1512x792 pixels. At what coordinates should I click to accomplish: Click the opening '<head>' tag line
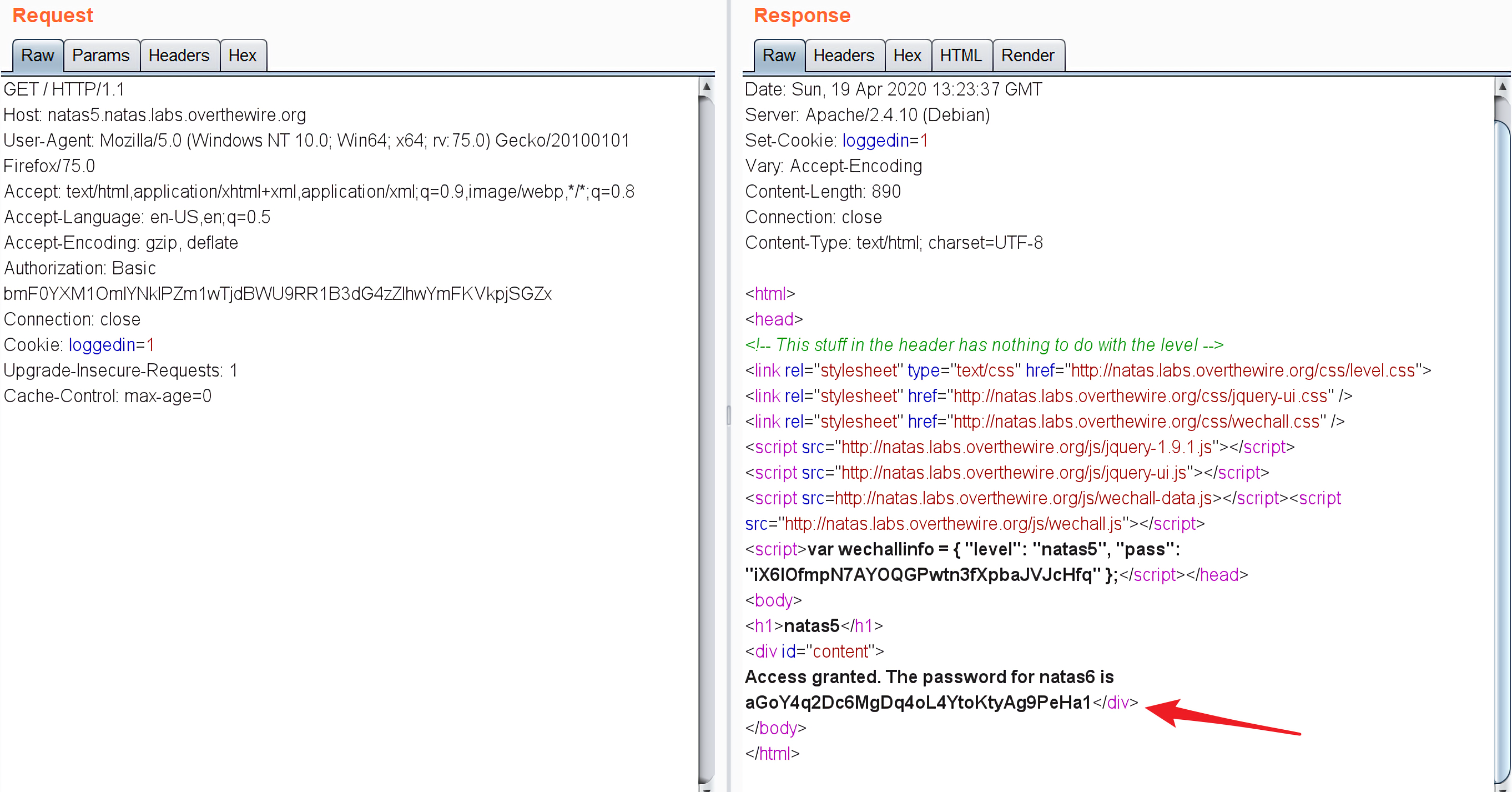pos(774,319)
